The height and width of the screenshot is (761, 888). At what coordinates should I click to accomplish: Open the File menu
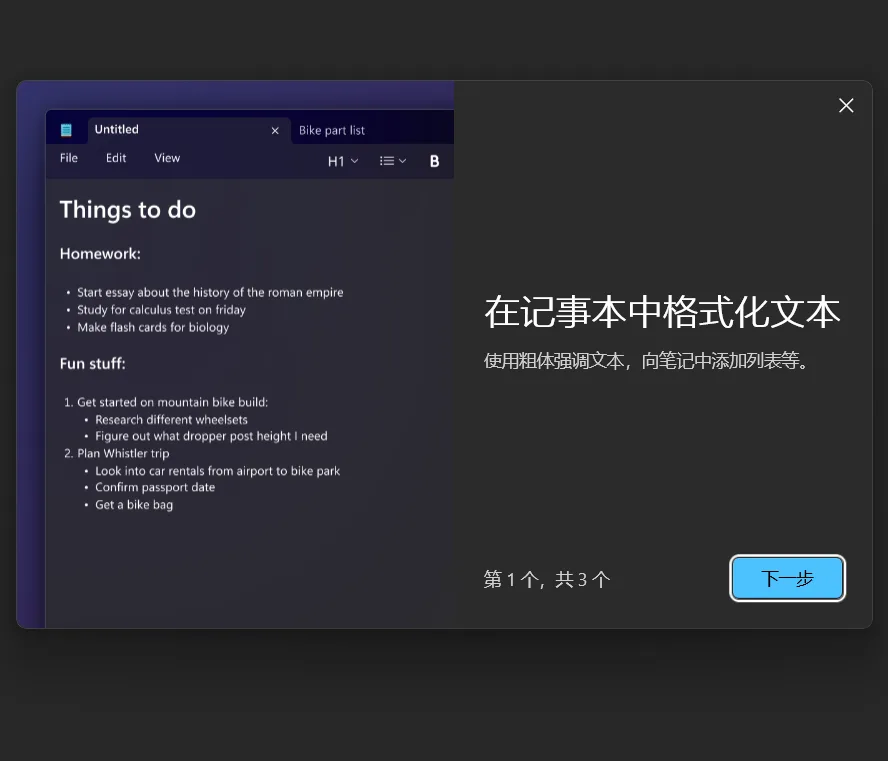coord(69,158)
